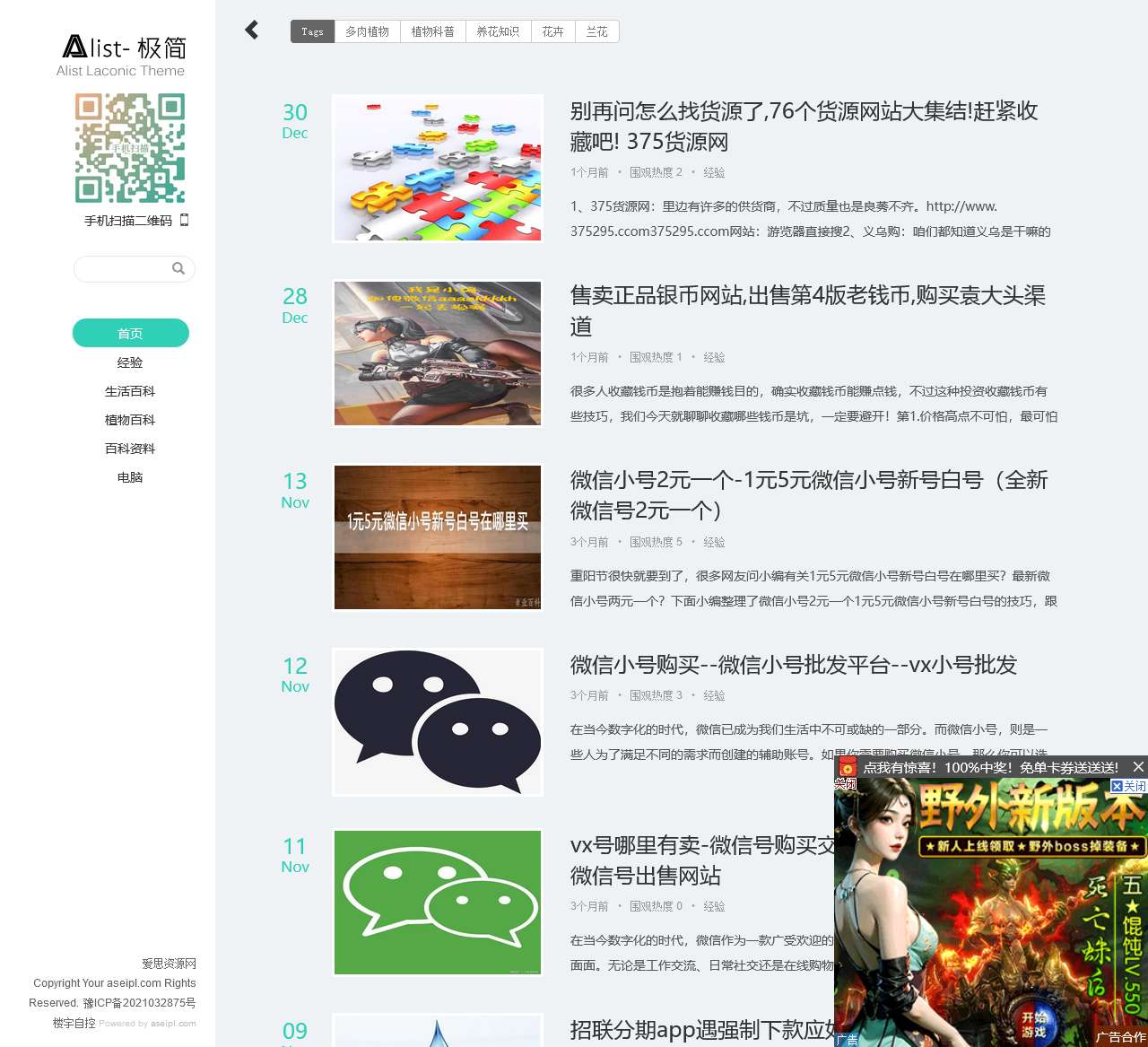The image size is (1148, 1047).
Task: Click the phone icon next to 手机扫描二维码
Action: [184, 220]
